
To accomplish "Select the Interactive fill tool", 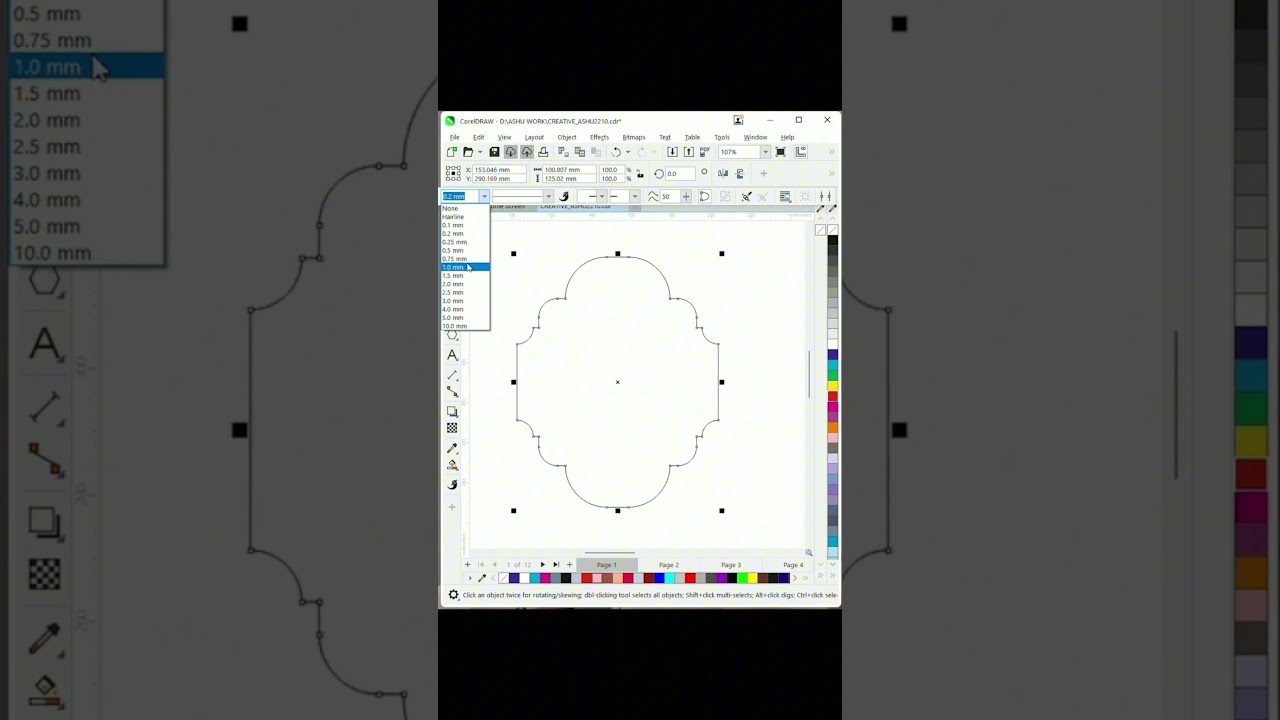I will coord(452,465).
